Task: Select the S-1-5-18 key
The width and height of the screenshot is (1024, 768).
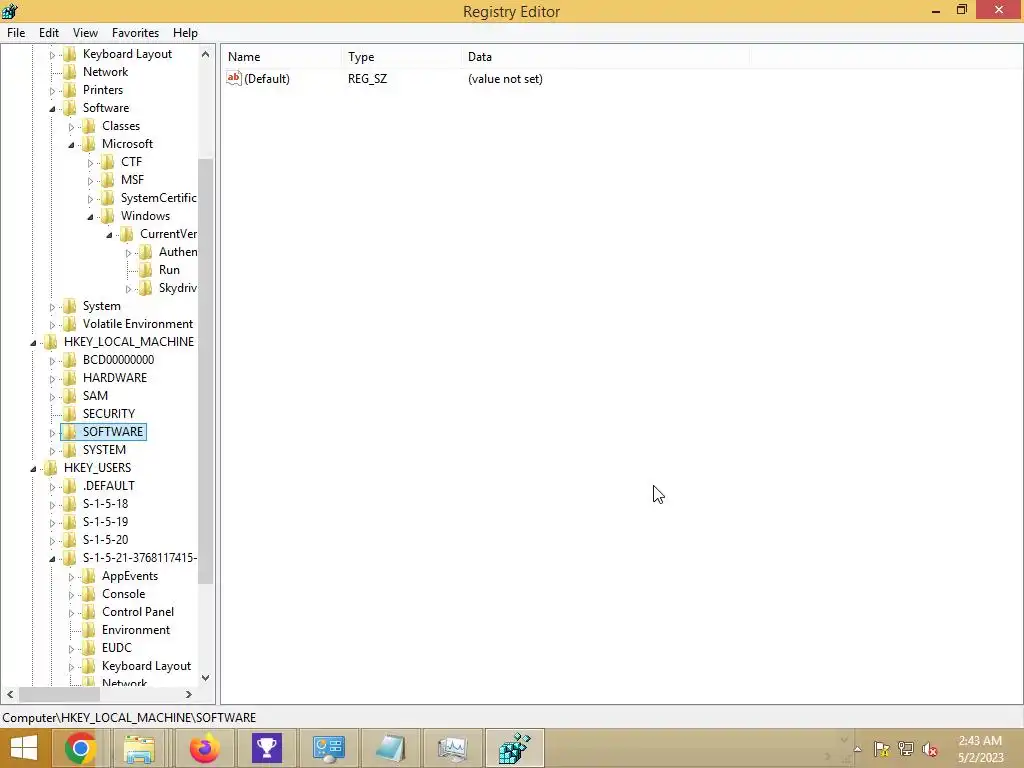Action: coord(105,504)
